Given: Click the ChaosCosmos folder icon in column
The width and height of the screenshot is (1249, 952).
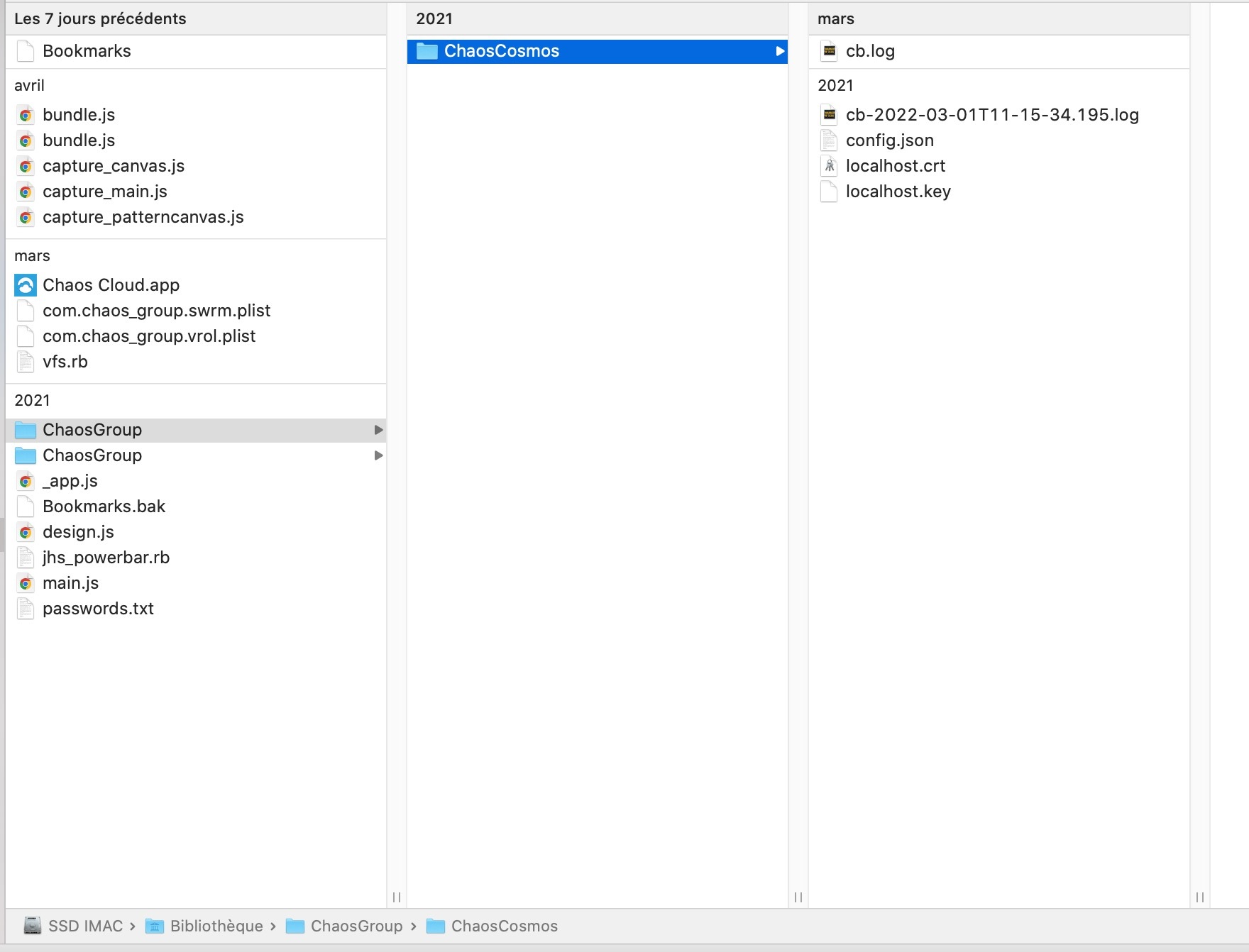Looking at the screenshot, I should click(x=427, y=51).
